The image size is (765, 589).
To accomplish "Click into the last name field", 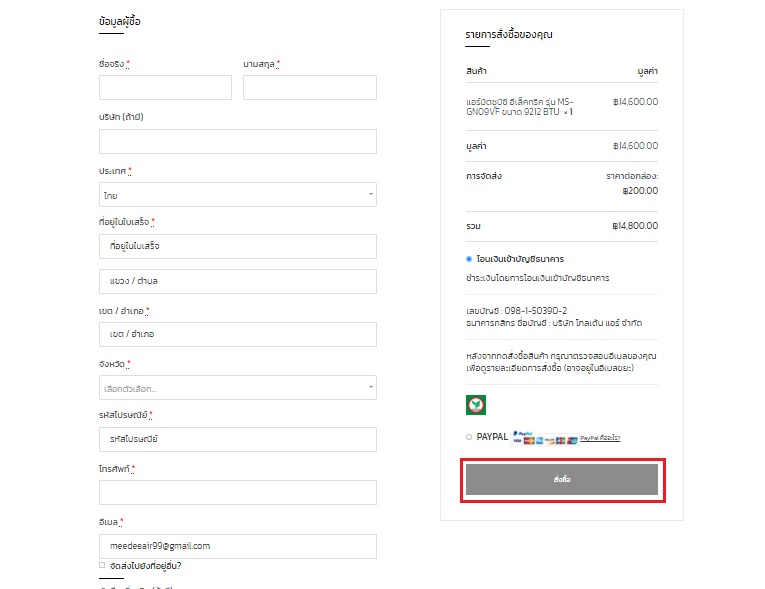I will coord(309,88).
